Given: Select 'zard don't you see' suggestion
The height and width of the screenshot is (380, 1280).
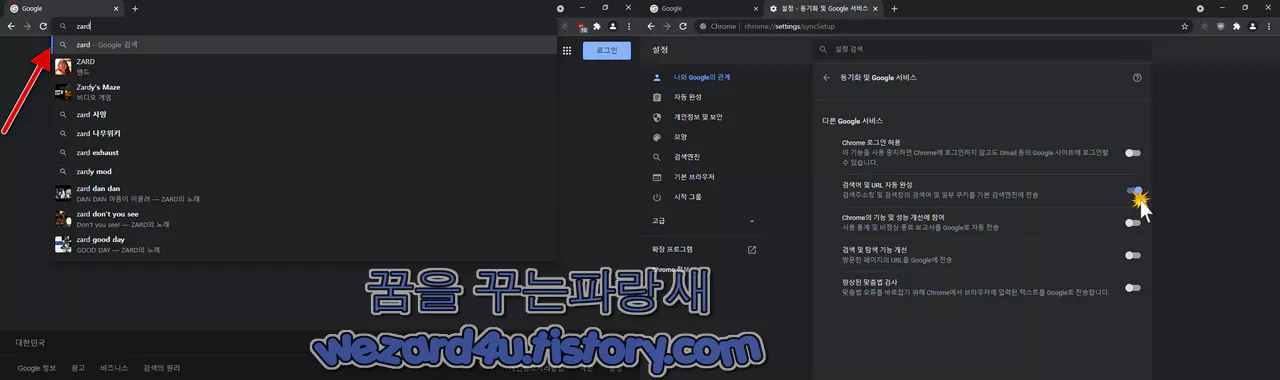Looking at the screenshot, I should click(303, 218).
